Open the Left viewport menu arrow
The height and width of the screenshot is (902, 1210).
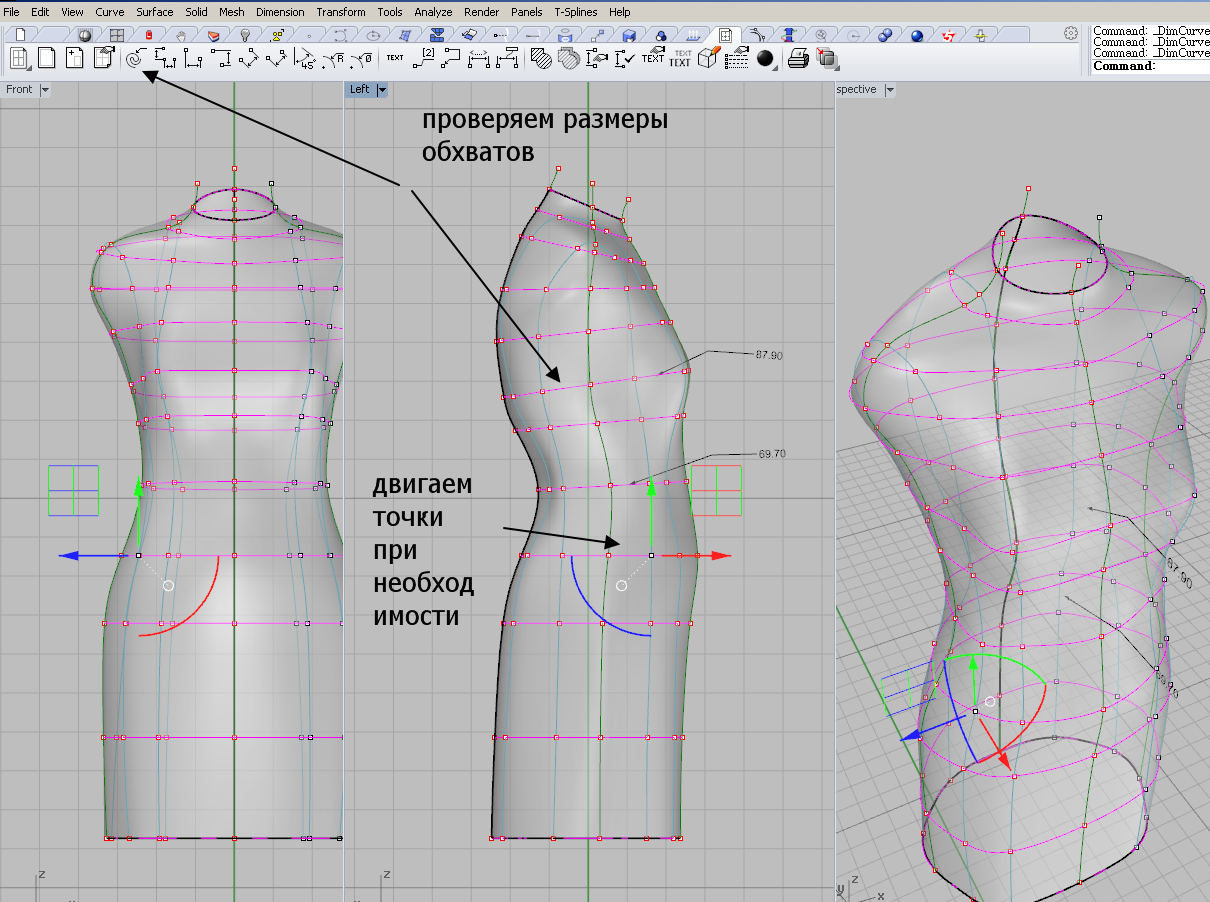point(381,89)
